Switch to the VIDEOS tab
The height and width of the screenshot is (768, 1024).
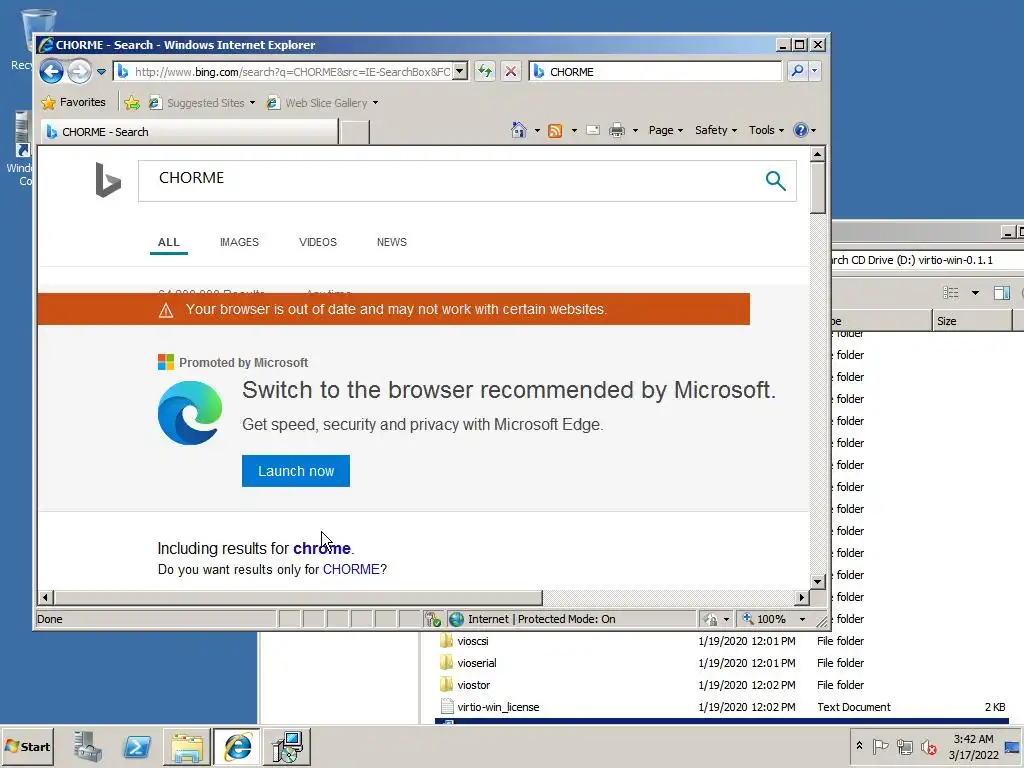point(318,242)
